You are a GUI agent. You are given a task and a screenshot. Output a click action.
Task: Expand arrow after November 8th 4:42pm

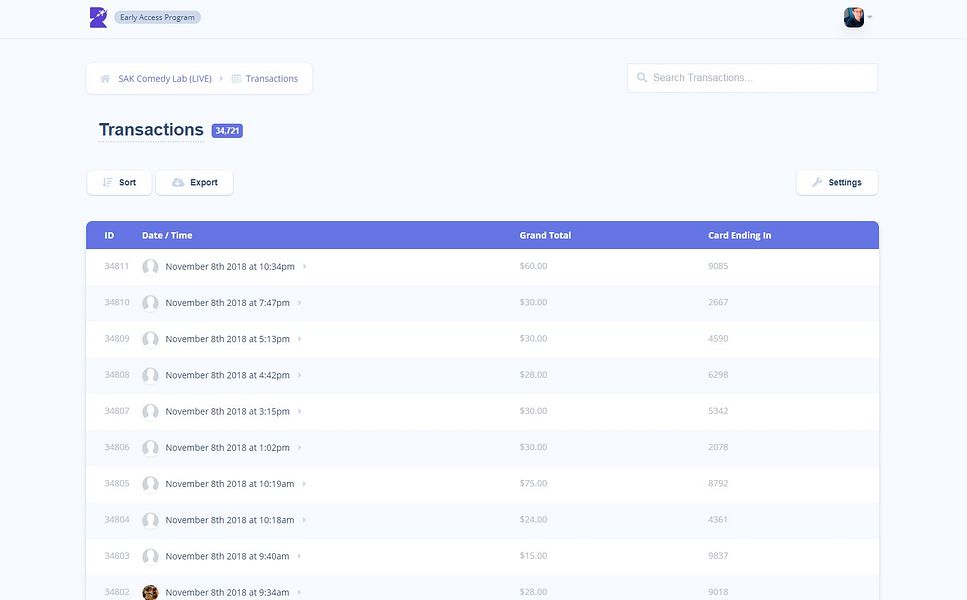[300, 375]
